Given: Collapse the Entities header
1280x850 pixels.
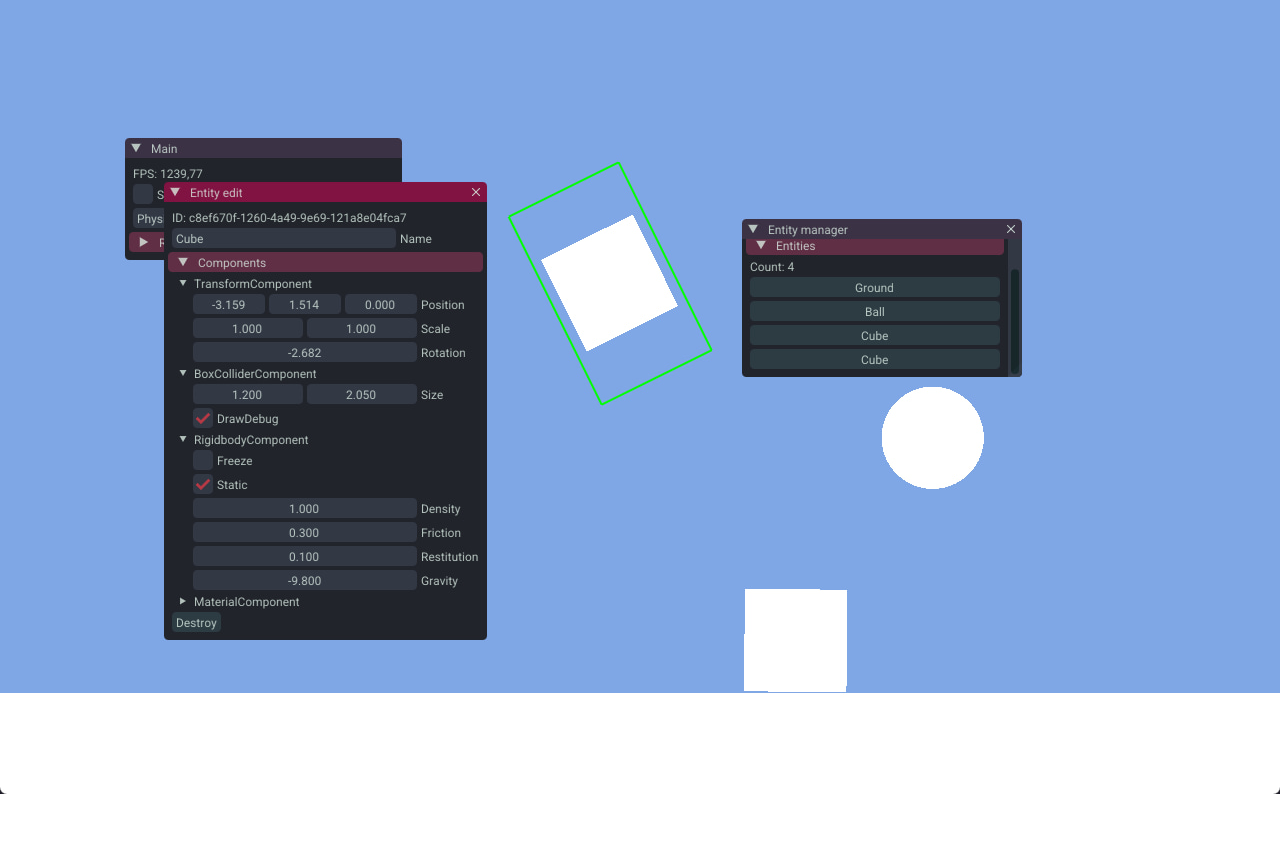Looking at the screenshot, I should [x=875, y=246].
